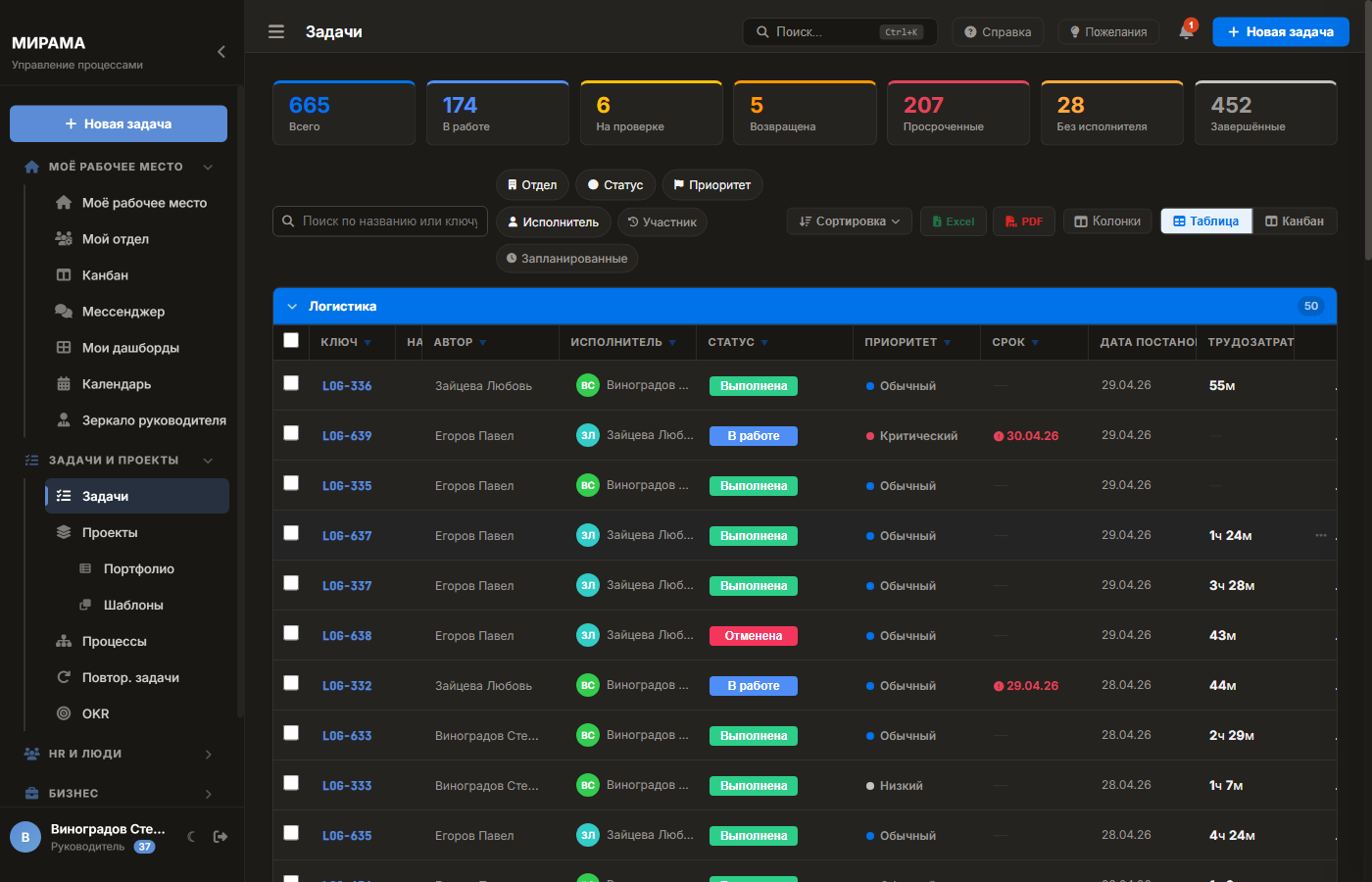The image size is (1372, 882).
Task: Click the global Поиск field in top bar
Action: [840, 31]
